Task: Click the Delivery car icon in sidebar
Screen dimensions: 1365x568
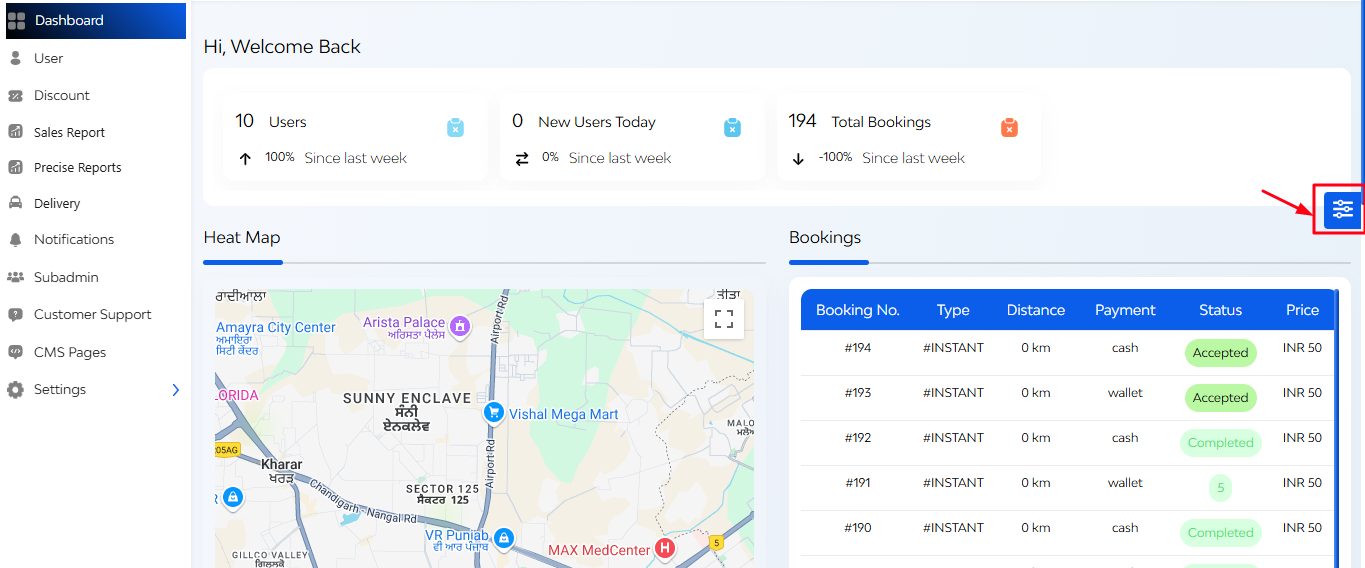Action: (15, 203)
